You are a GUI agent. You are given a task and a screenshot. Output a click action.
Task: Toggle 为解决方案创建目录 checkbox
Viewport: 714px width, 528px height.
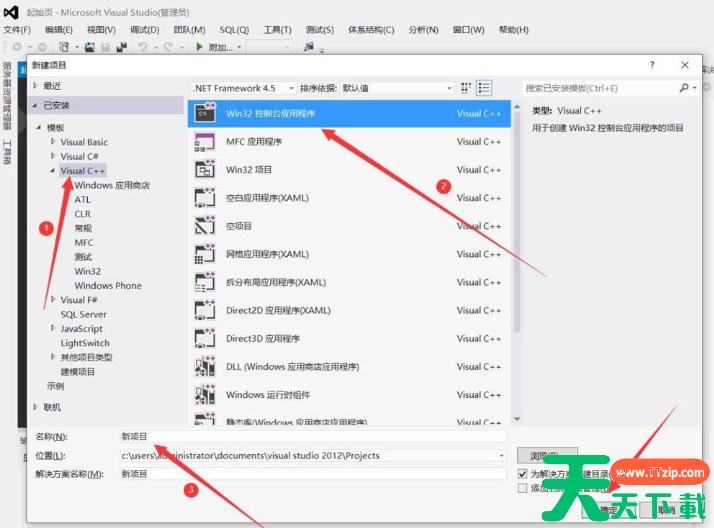tap(522, 474)
